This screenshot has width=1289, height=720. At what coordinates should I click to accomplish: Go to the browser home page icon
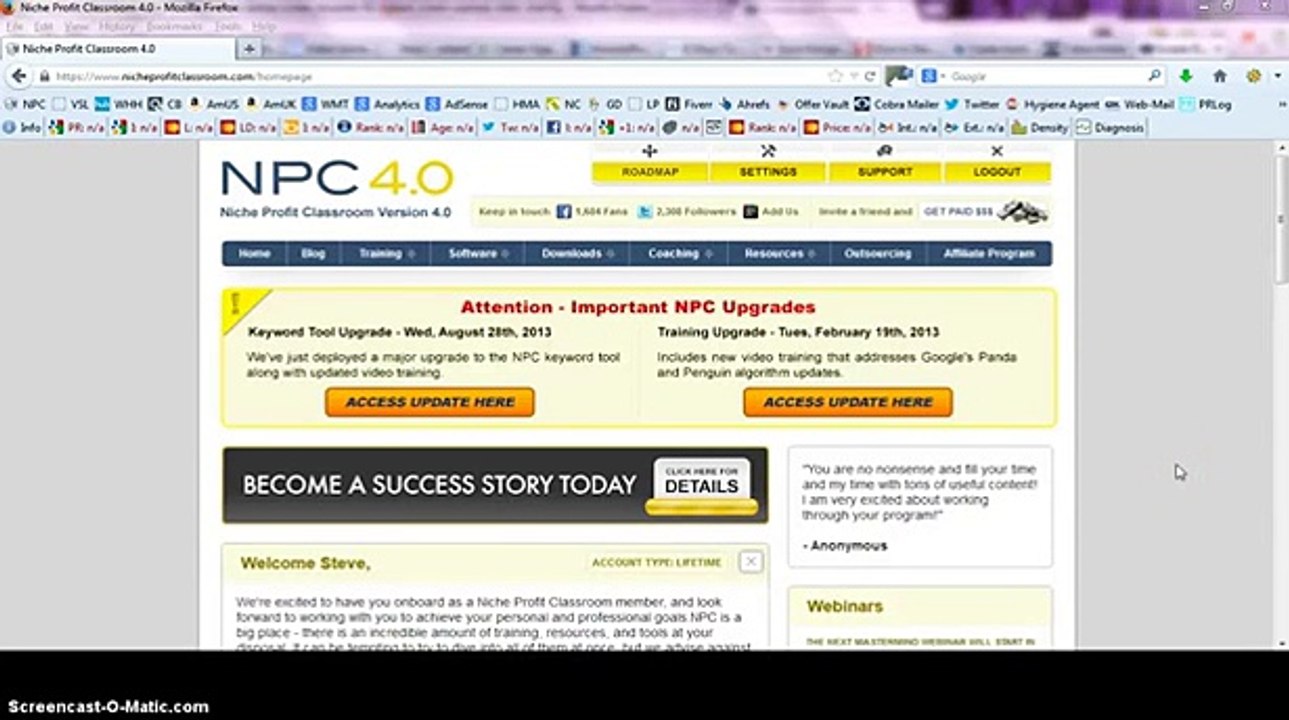pyautogui.click(x=1219, y=76)
